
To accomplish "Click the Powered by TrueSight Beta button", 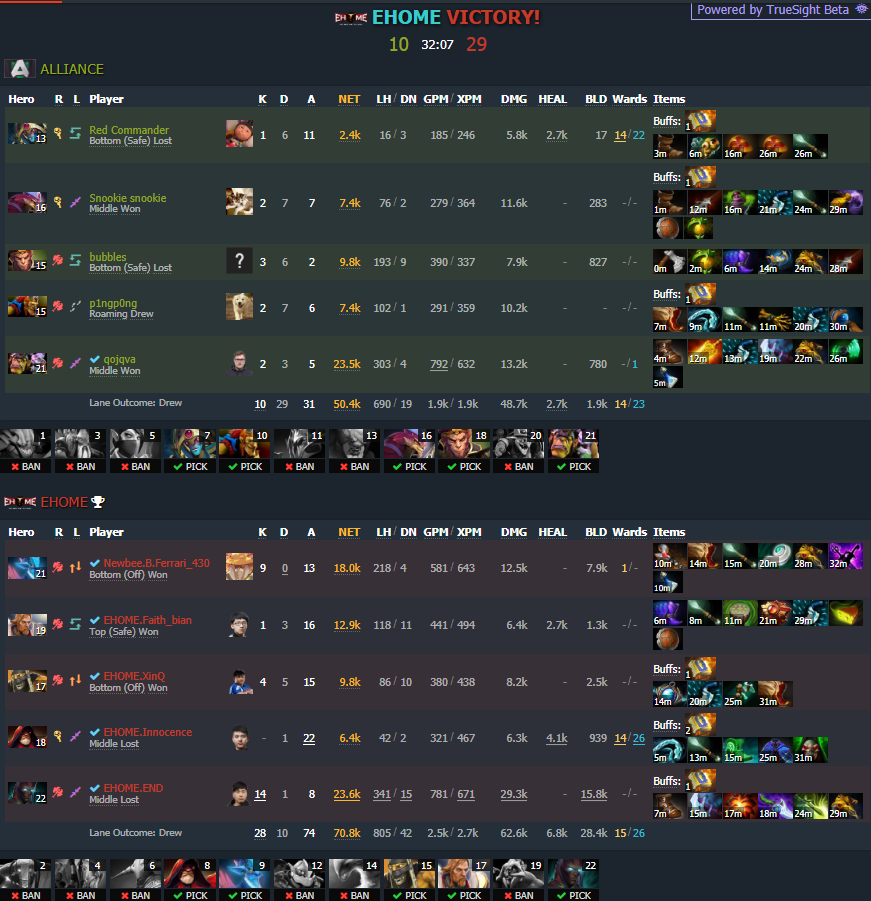I will tap(781, 10).
